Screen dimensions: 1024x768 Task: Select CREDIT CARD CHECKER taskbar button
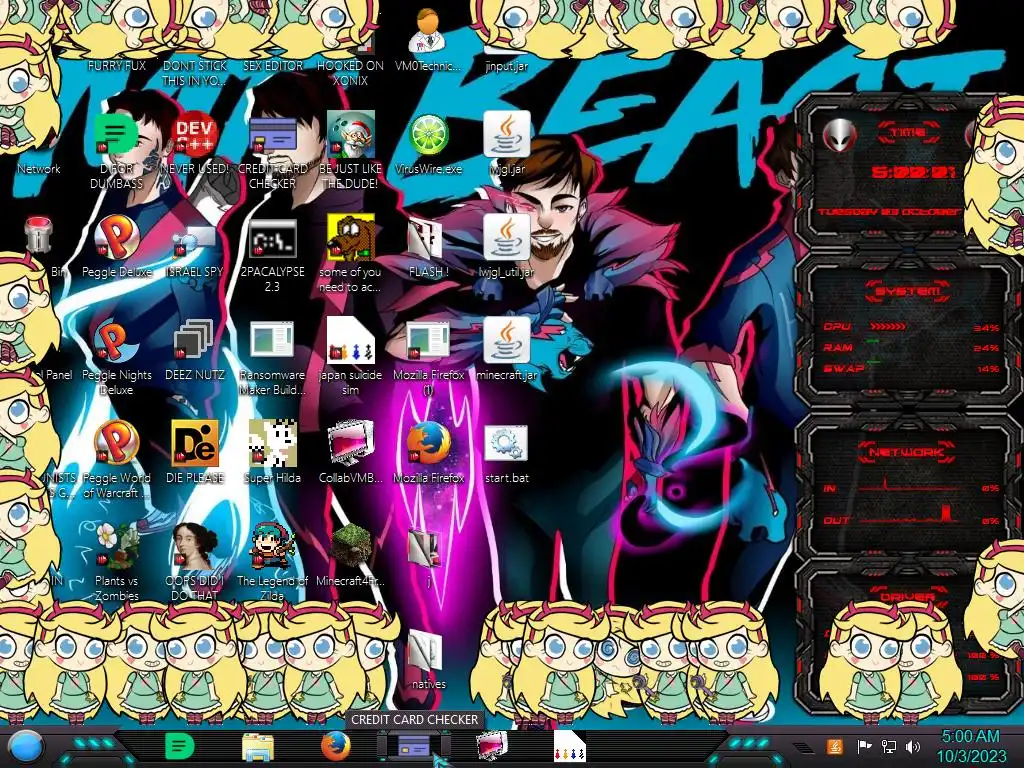[414, 746]
